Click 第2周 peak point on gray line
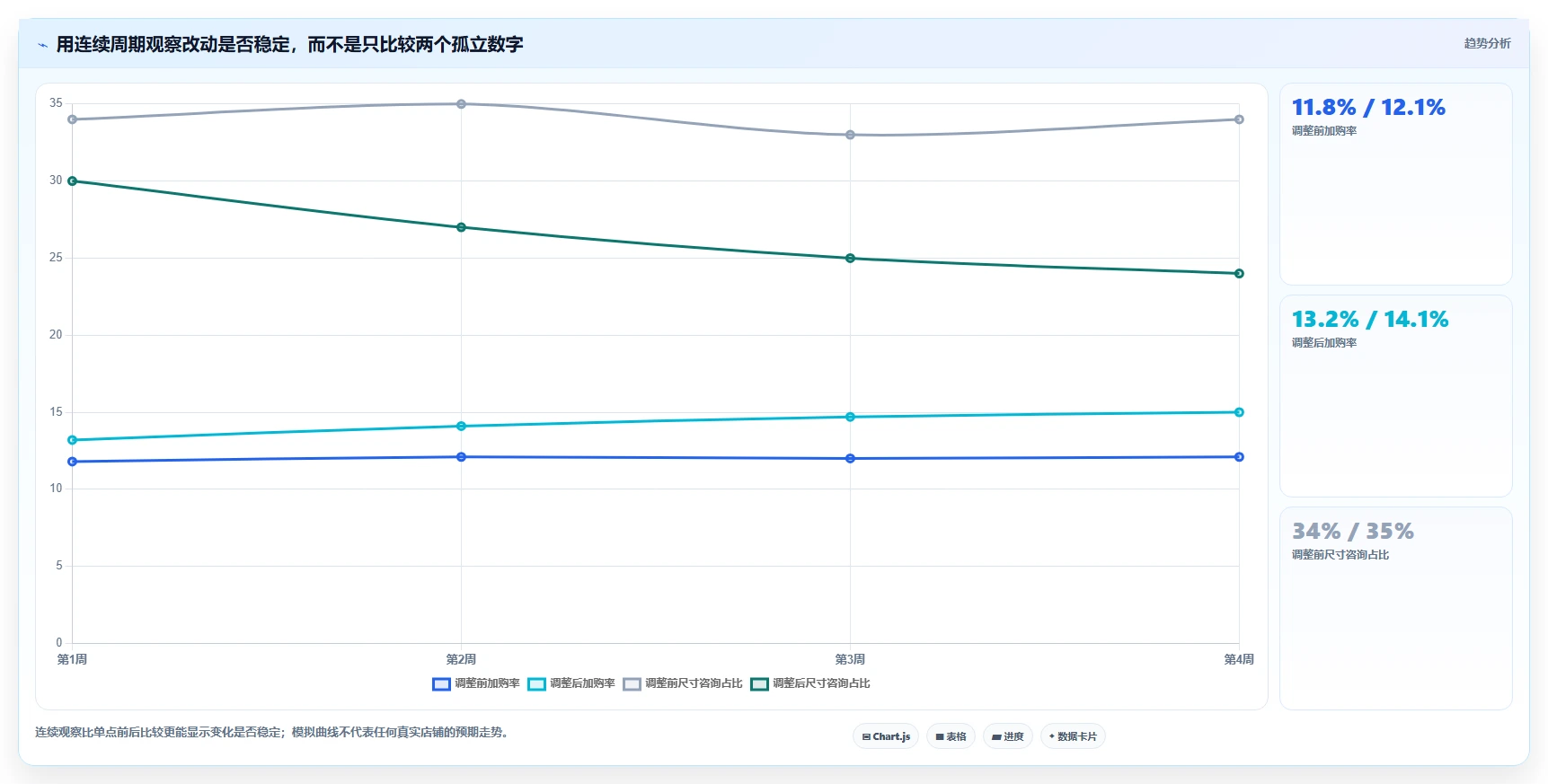The image size is (1548, 784). pyautogui.click(x=461, y=104)
